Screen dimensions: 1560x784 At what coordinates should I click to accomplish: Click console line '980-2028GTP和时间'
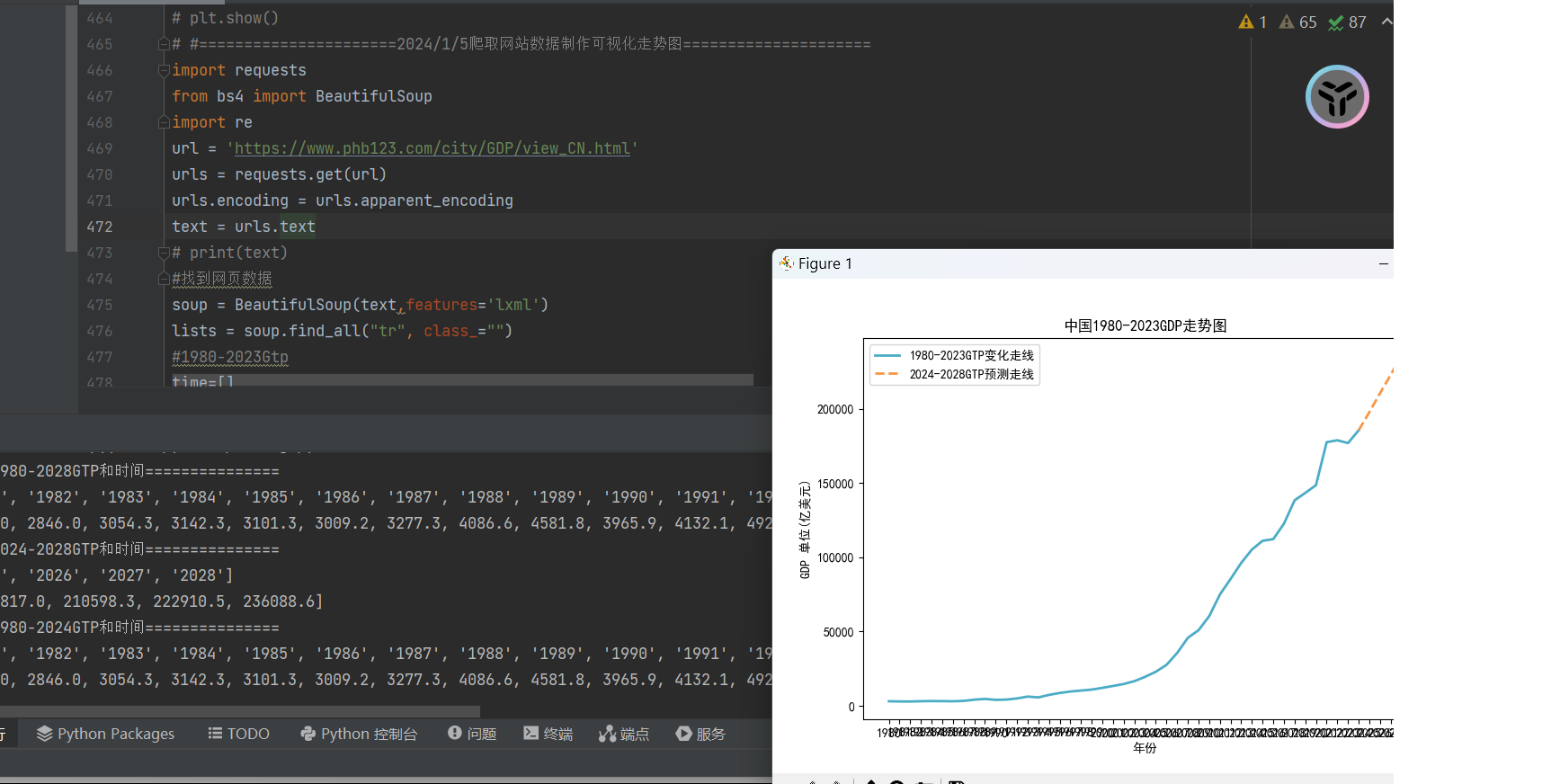coord(139,471)
